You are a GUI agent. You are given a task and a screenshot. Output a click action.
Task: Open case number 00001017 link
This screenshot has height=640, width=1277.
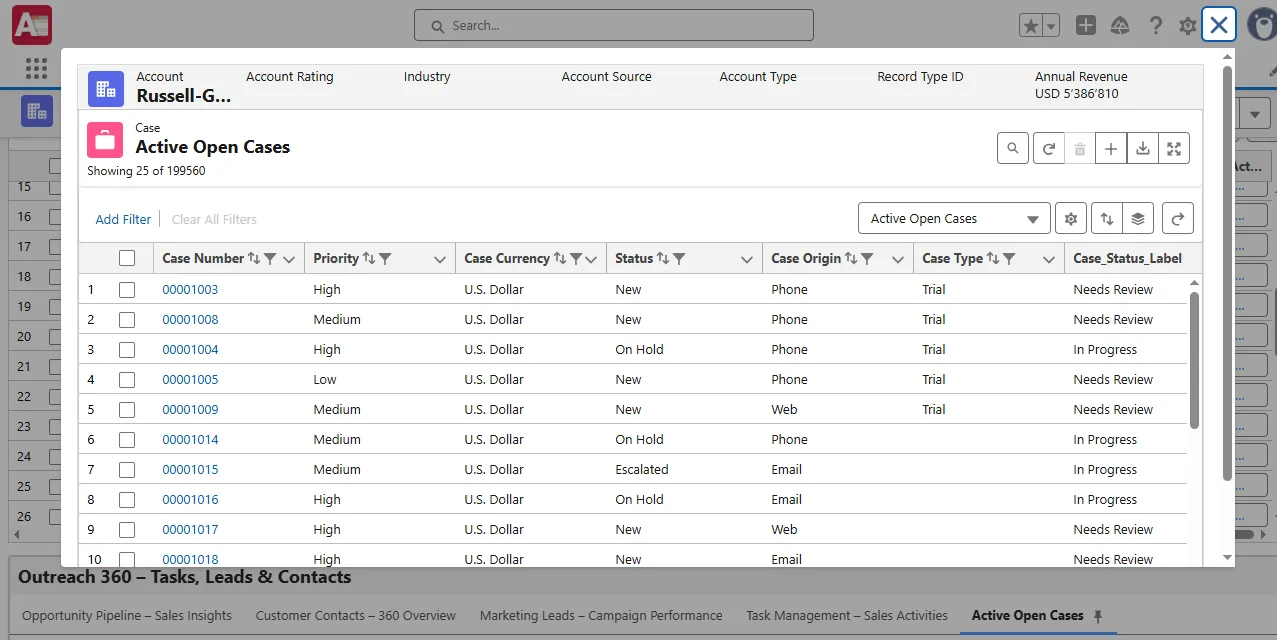pyautogui.click(x=190, y=530)
